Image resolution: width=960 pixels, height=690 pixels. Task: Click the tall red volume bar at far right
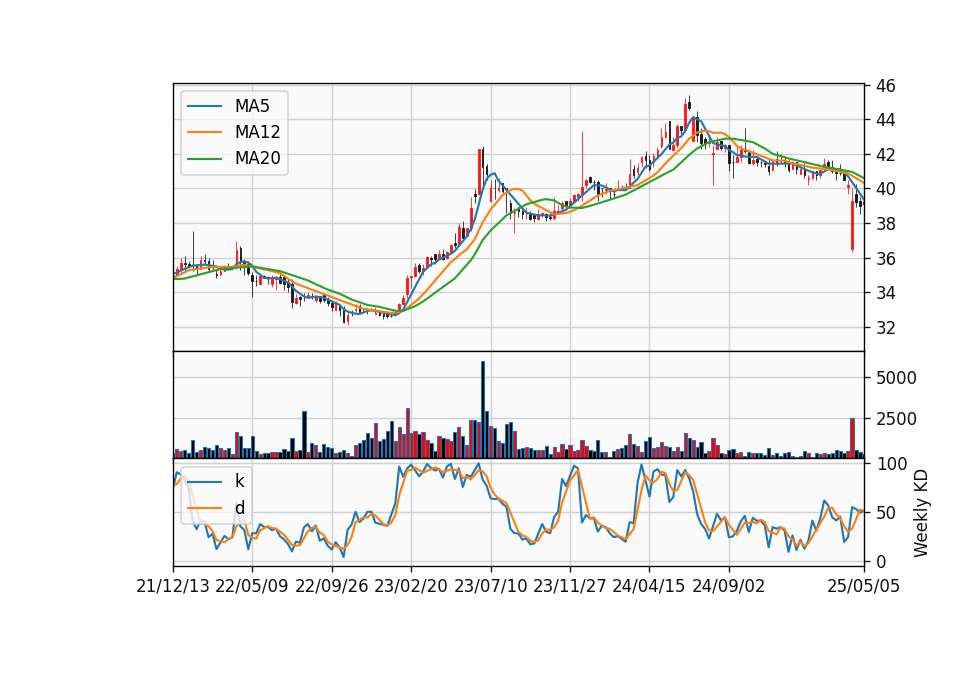[x=852, y=438]
